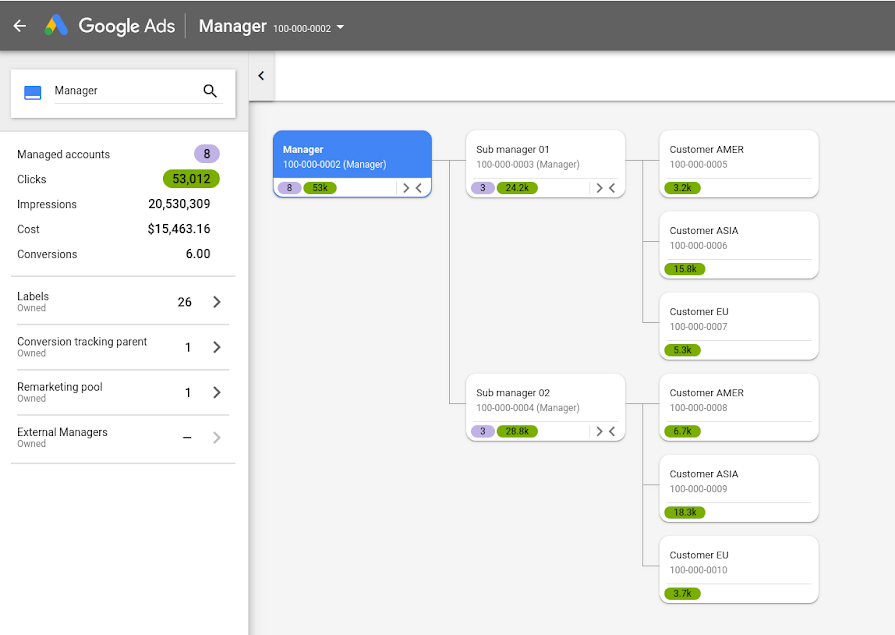895x635 pixels.
Task: Collapse the side panel with the left chevron
Action: tap(261, 75)
